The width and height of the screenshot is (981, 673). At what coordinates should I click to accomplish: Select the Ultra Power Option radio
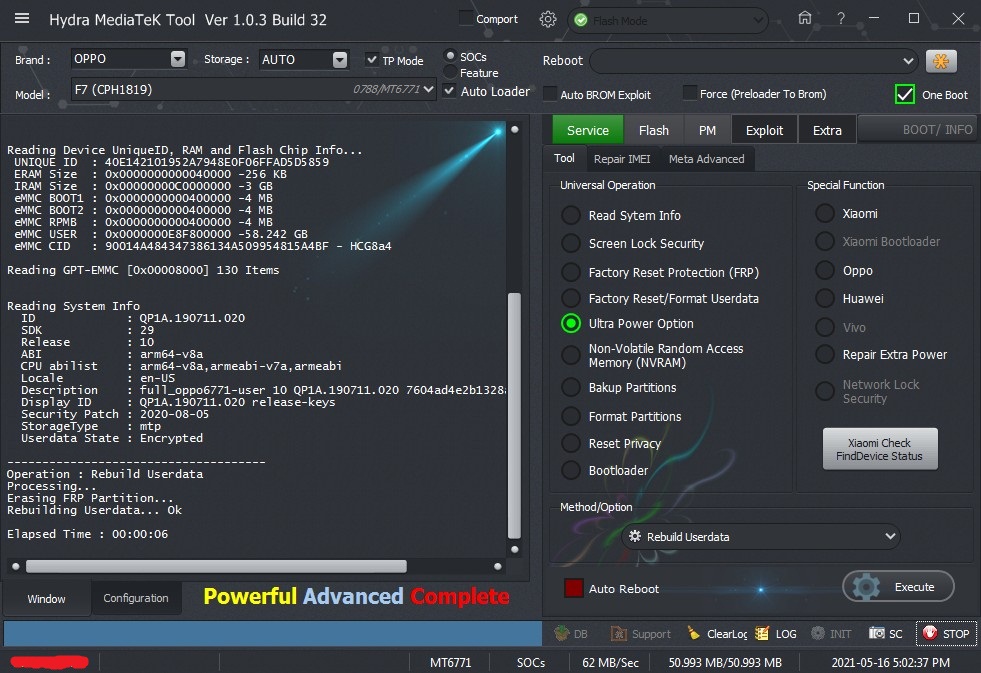[x=571, y=323]
